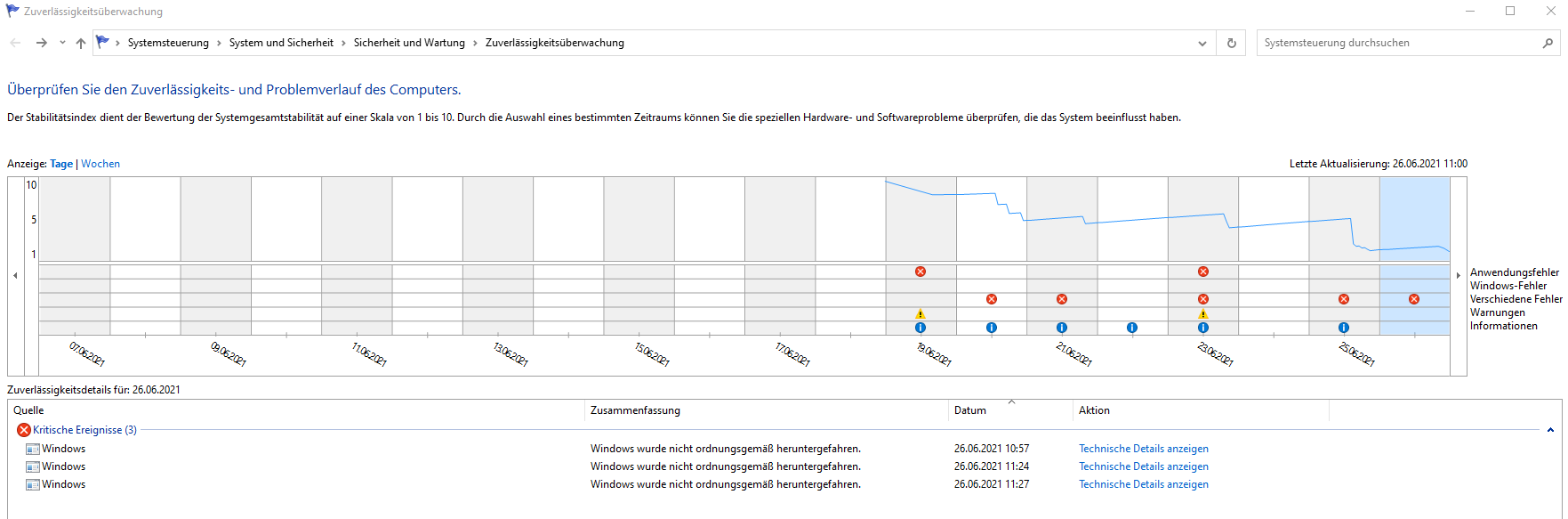
Task: Sort by the Zusammenfassung column header
Action: 768,410
